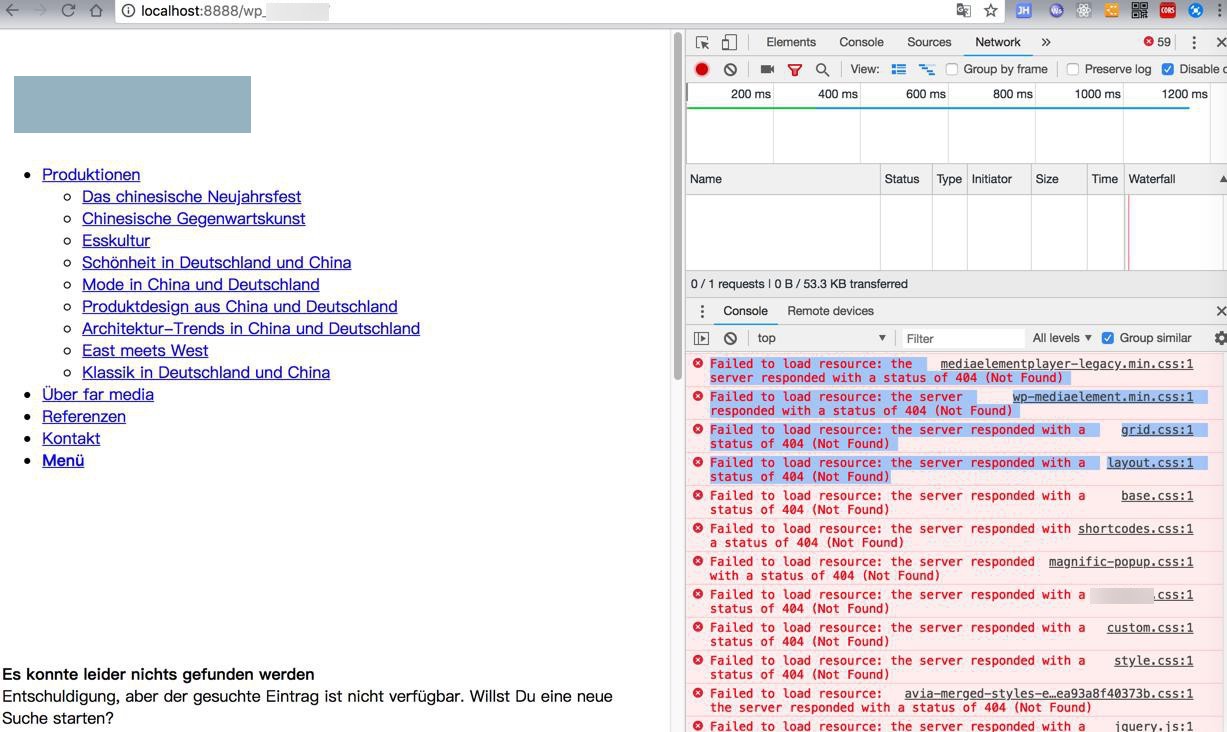The image size is (1227, 732).
Task: Open the All levels dropdown
Action: 1062,338
